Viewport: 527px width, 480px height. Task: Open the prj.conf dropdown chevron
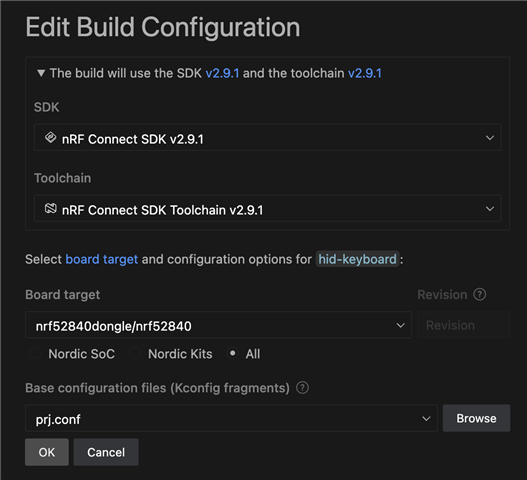click(426, 418)
